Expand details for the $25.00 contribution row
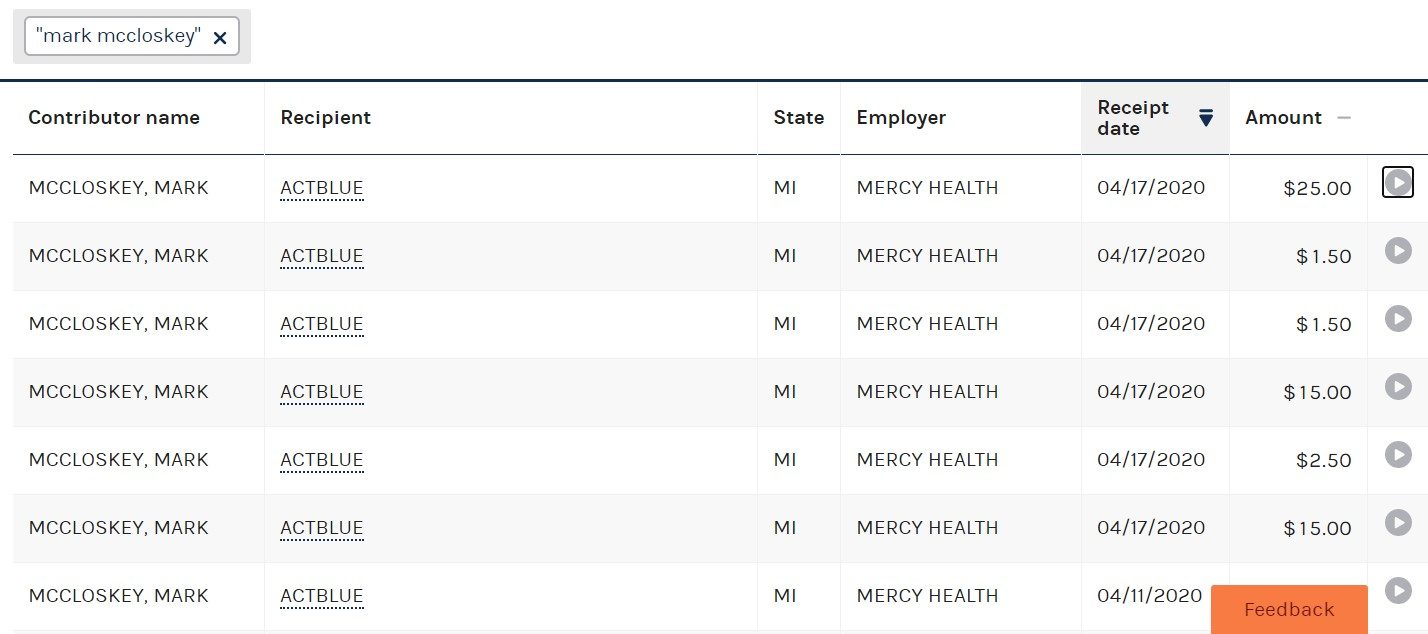This screenshot has width=1428, height=634. [1398, 182]
